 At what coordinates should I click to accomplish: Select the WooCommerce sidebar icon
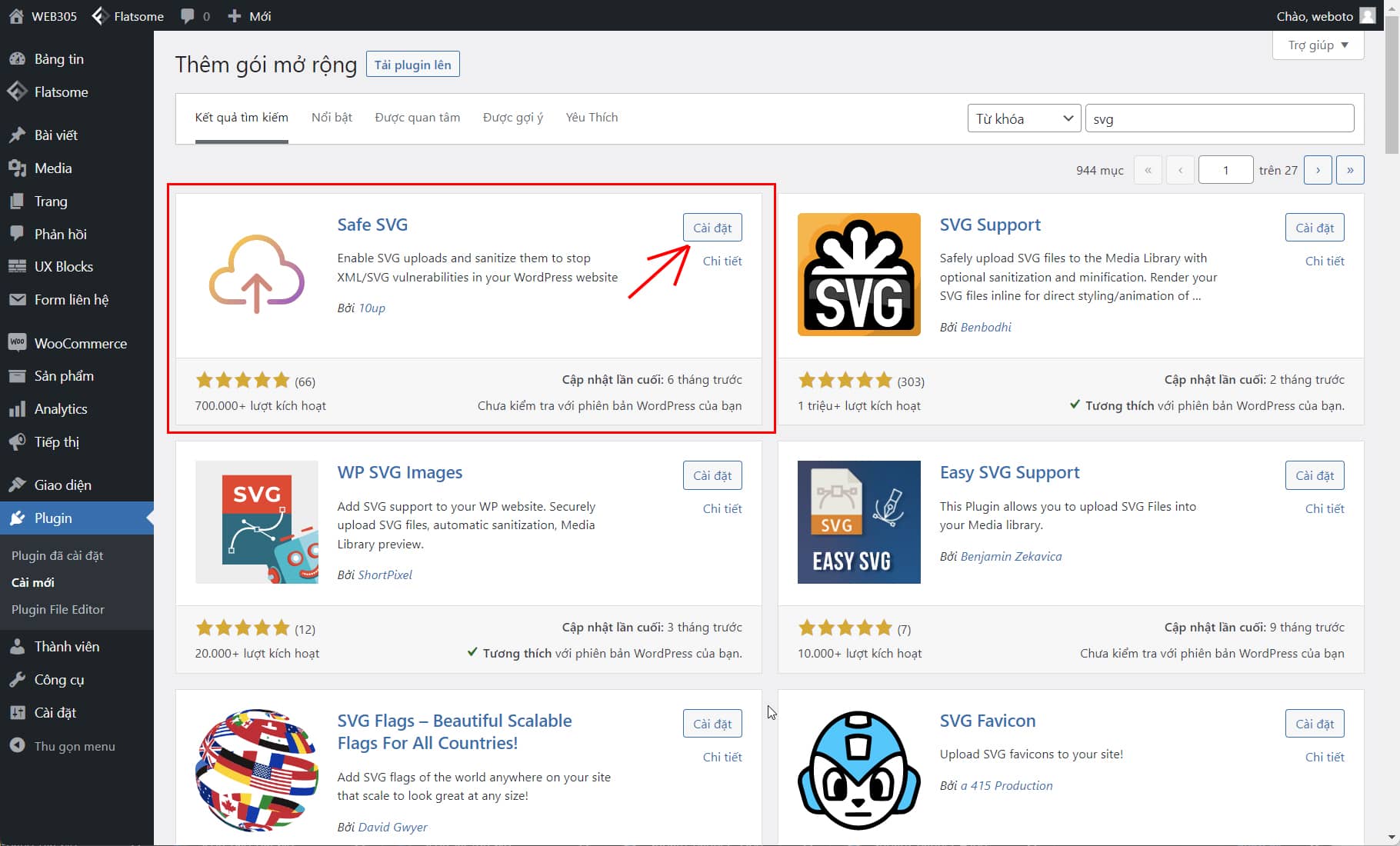[x=17, y=343]
